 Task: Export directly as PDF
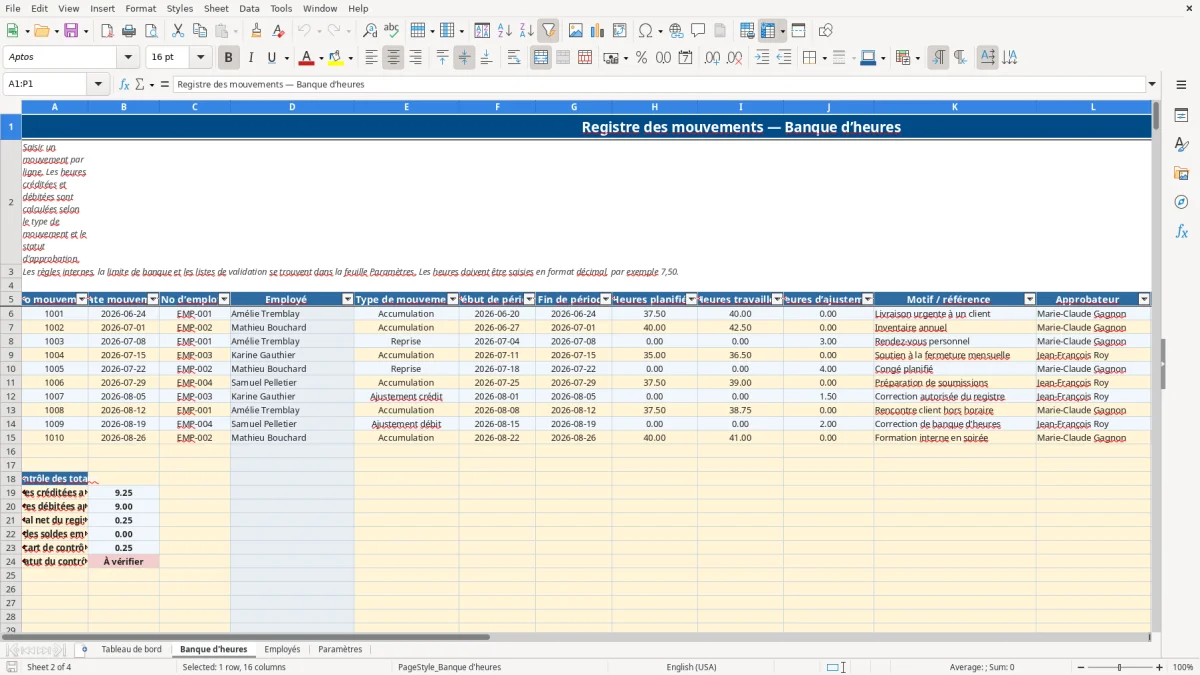pyautogui.click(x=107, y=31)
